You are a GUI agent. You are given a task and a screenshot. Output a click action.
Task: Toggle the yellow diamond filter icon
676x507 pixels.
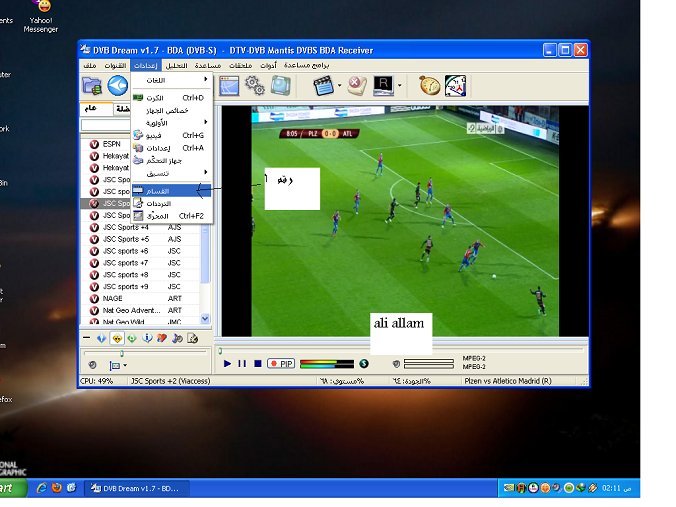(116, 339)
